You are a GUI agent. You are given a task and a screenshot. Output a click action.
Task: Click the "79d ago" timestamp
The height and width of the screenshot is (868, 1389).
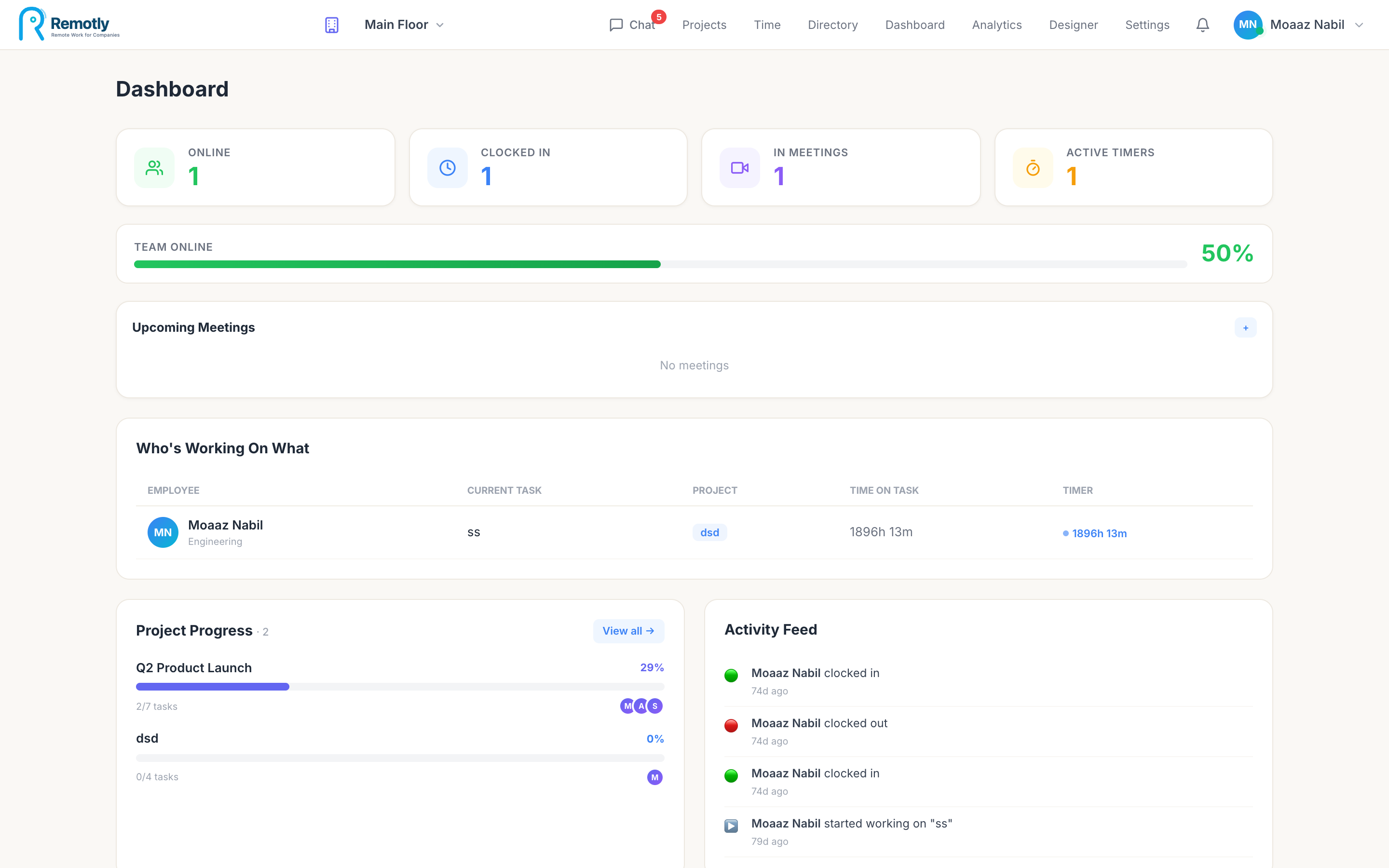coord(770,841)
